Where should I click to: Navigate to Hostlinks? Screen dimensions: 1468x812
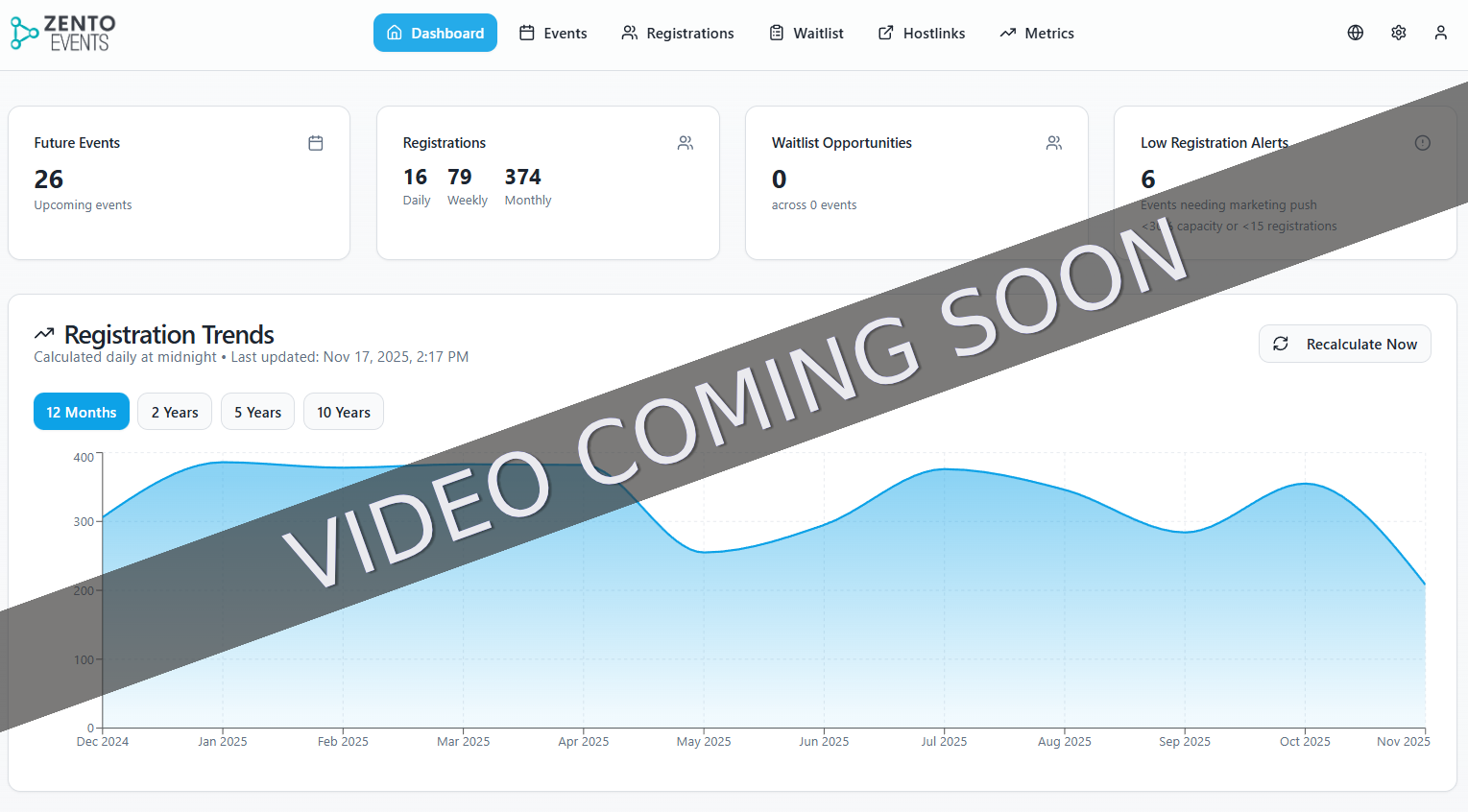[x=922, y=33]
